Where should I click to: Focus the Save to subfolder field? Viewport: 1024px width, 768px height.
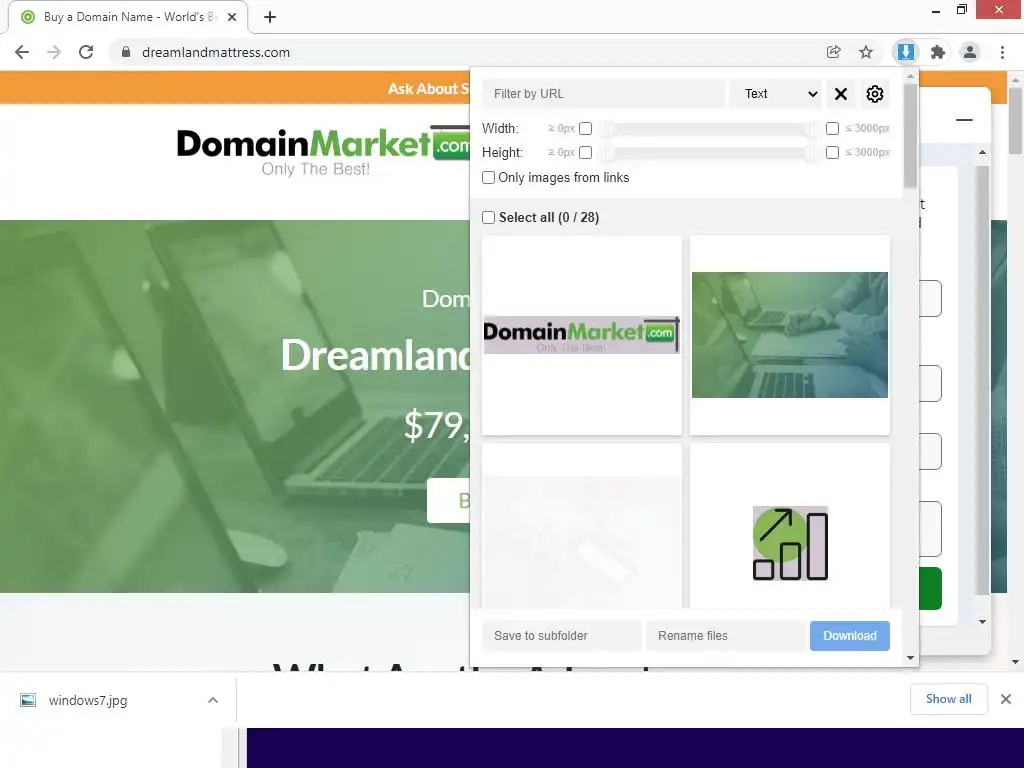562,636
